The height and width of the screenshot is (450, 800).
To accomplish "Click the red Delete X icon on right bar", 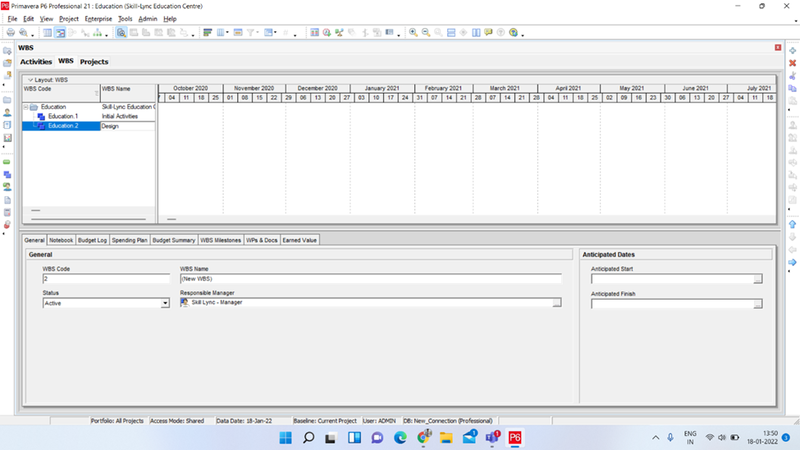I will click(x=792, y=63).
